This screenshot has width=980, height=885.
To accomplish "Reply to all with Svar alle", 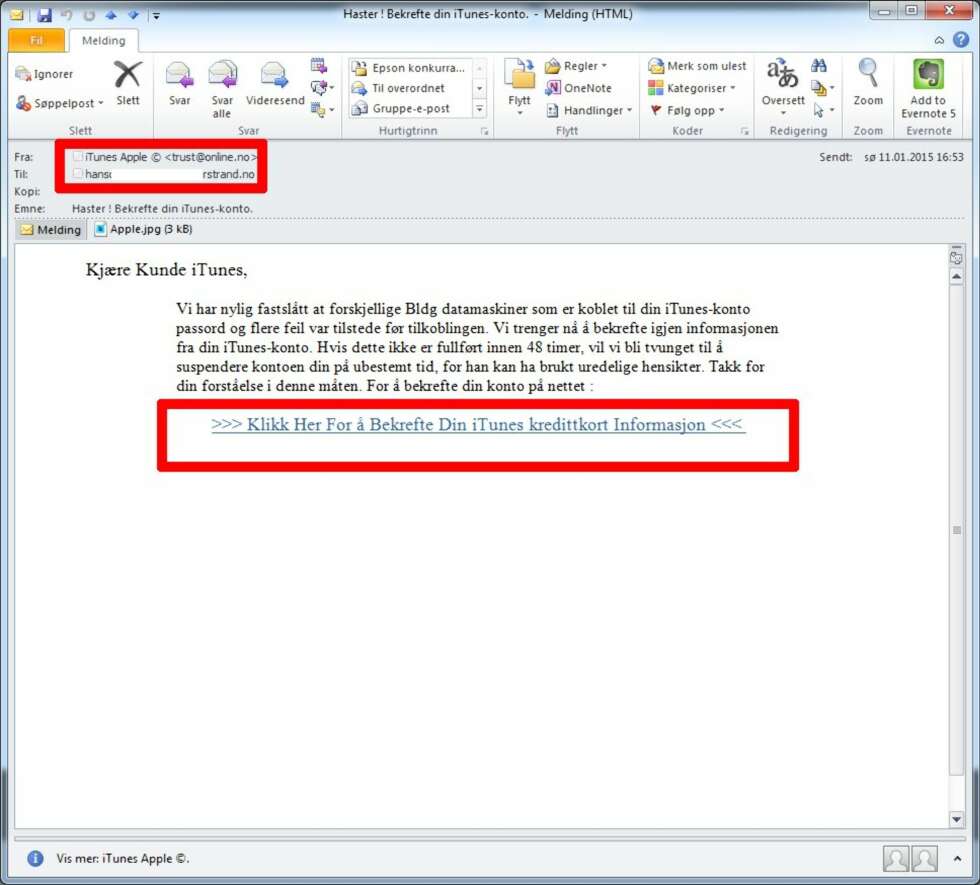I will coord(222,89).
